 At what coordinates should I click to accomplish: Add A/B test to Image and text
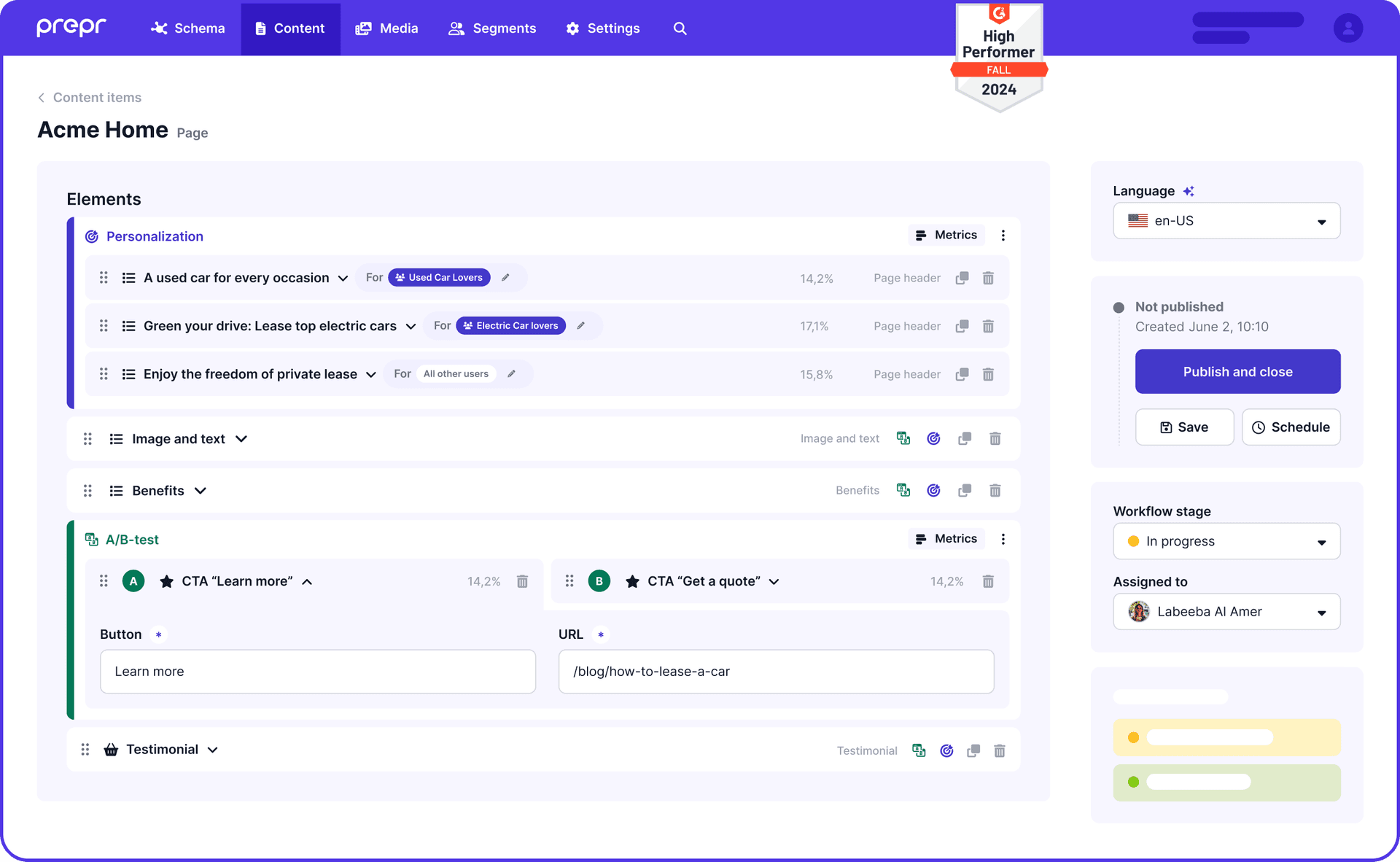coord(903,438)
